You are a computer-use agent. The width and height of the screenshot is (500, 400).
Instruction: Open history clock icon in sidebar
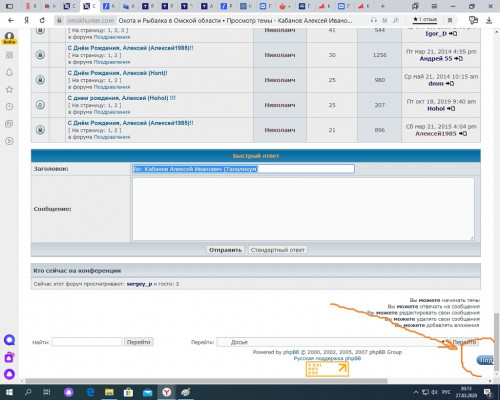9,107
